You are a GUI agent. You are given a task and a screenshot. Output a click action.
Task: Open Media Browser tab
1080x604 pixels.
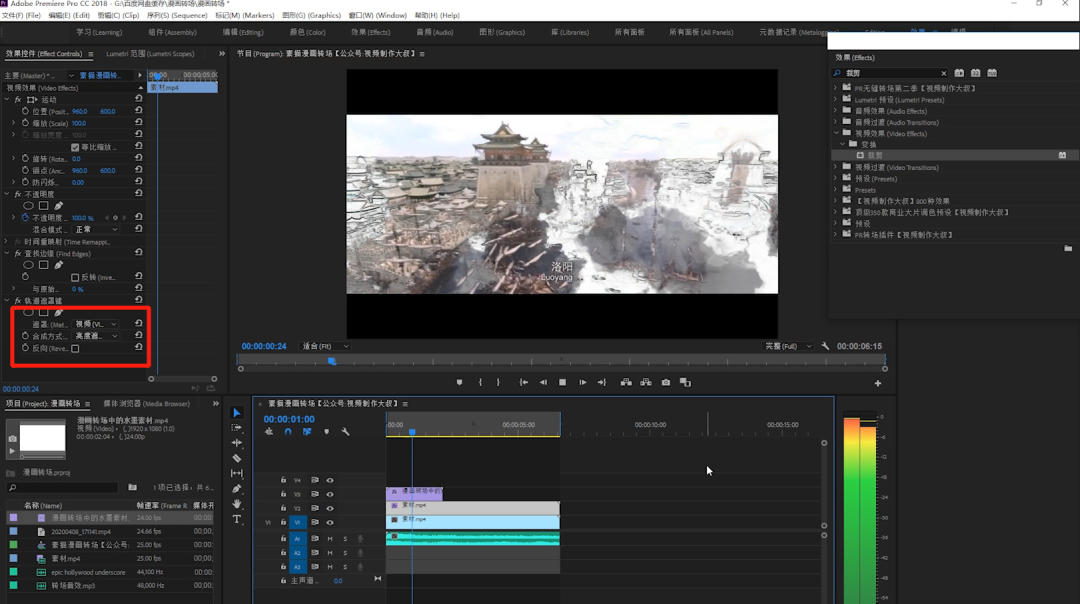[x=146, y=404]
